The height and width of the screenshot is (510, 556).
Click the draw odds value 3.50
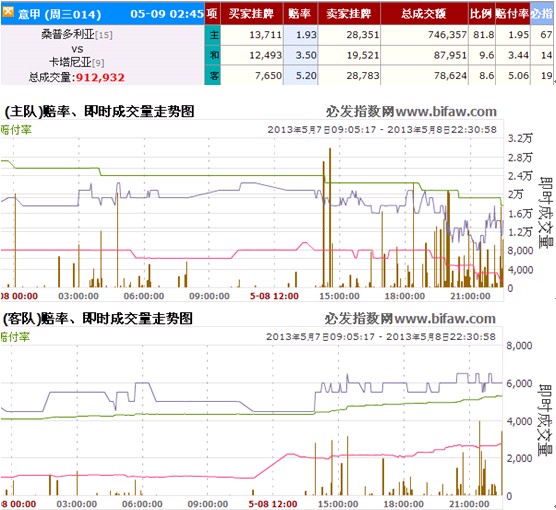click(306, 55)
